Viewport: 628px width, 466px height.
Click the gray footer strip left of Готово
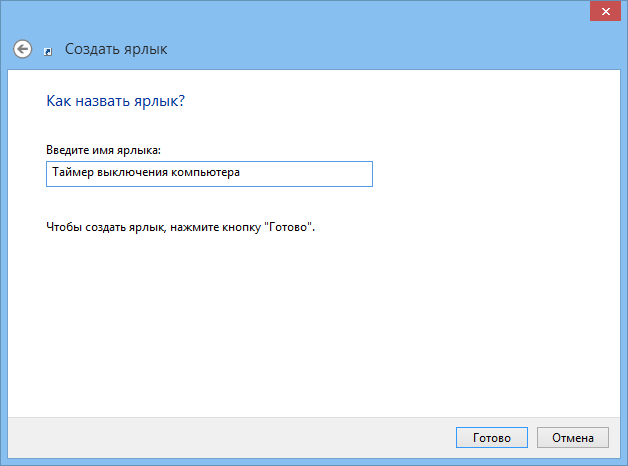(x=228, y=438)
